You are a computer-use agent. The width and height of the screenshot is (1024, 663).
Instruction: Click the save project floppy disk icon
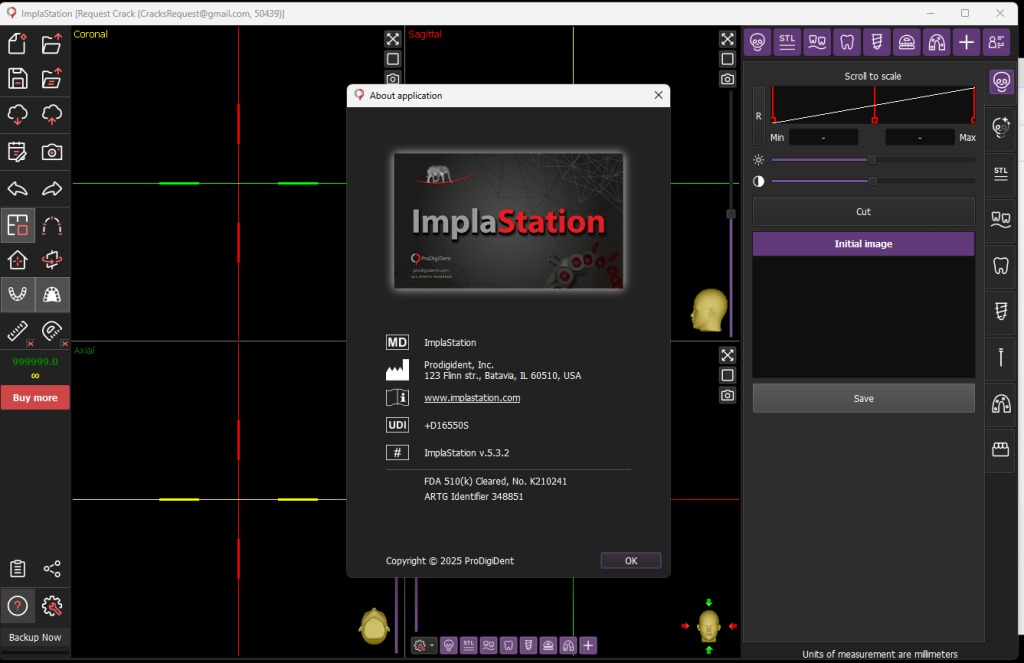click(17, 79)
